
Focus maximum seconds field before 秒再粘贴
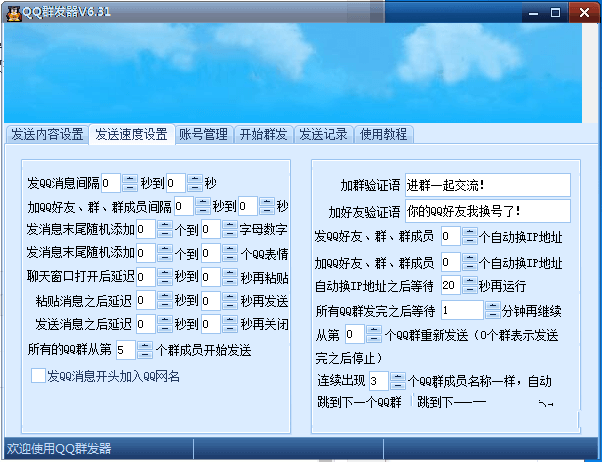211,277
